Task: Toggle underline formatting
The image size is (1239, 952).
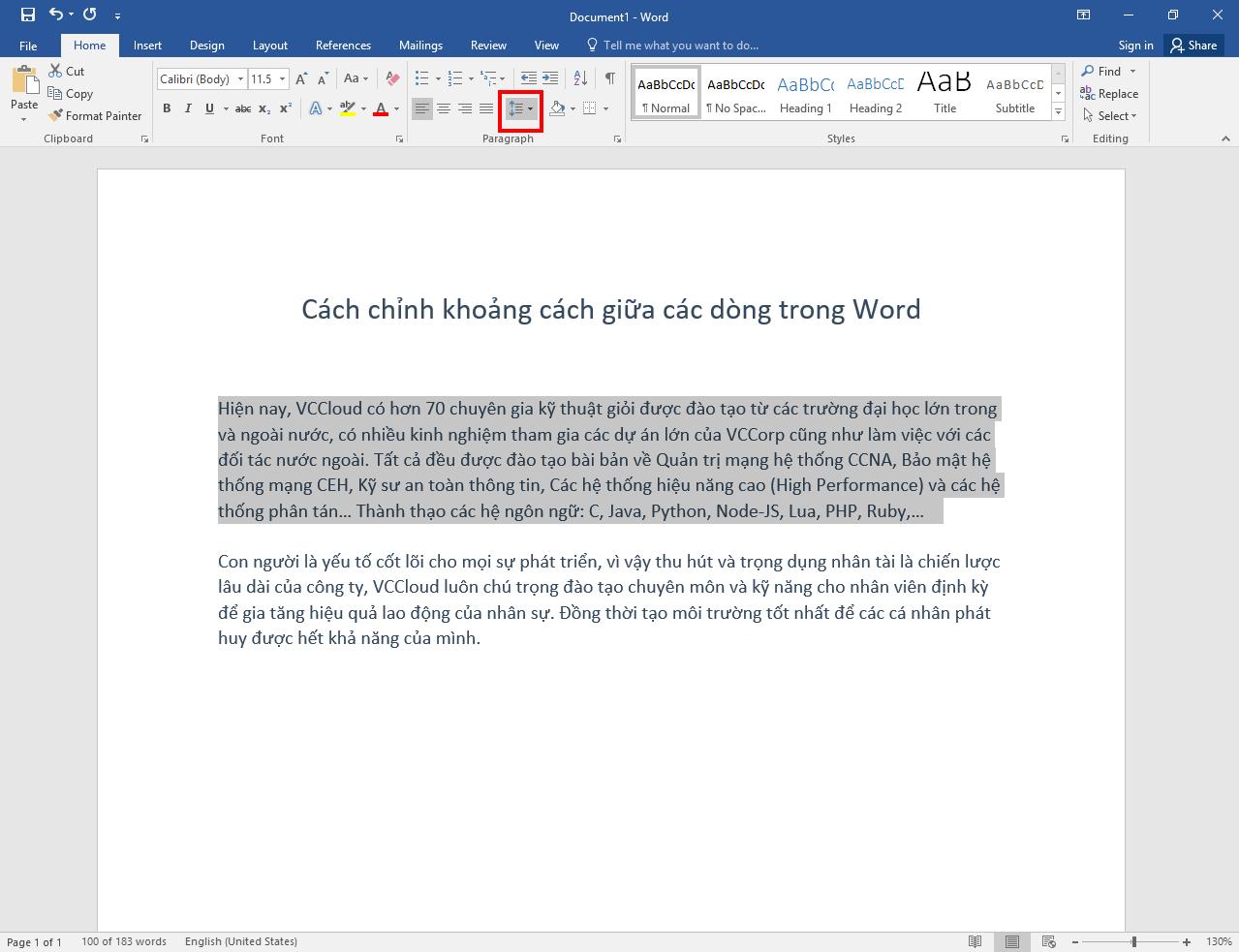Action: coord(209,108)
